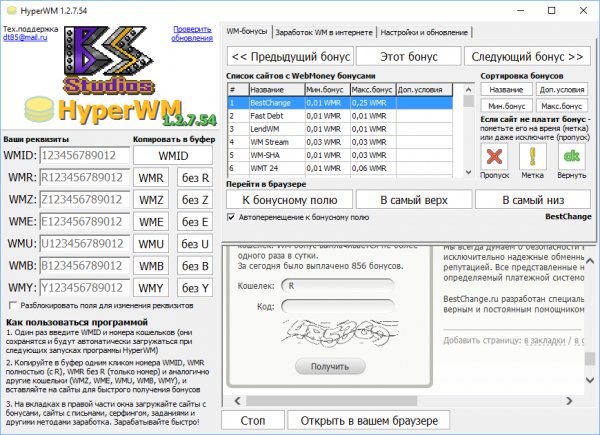Click the WME copy button
This screenshot has width=600, height=435.
(151, 222)
